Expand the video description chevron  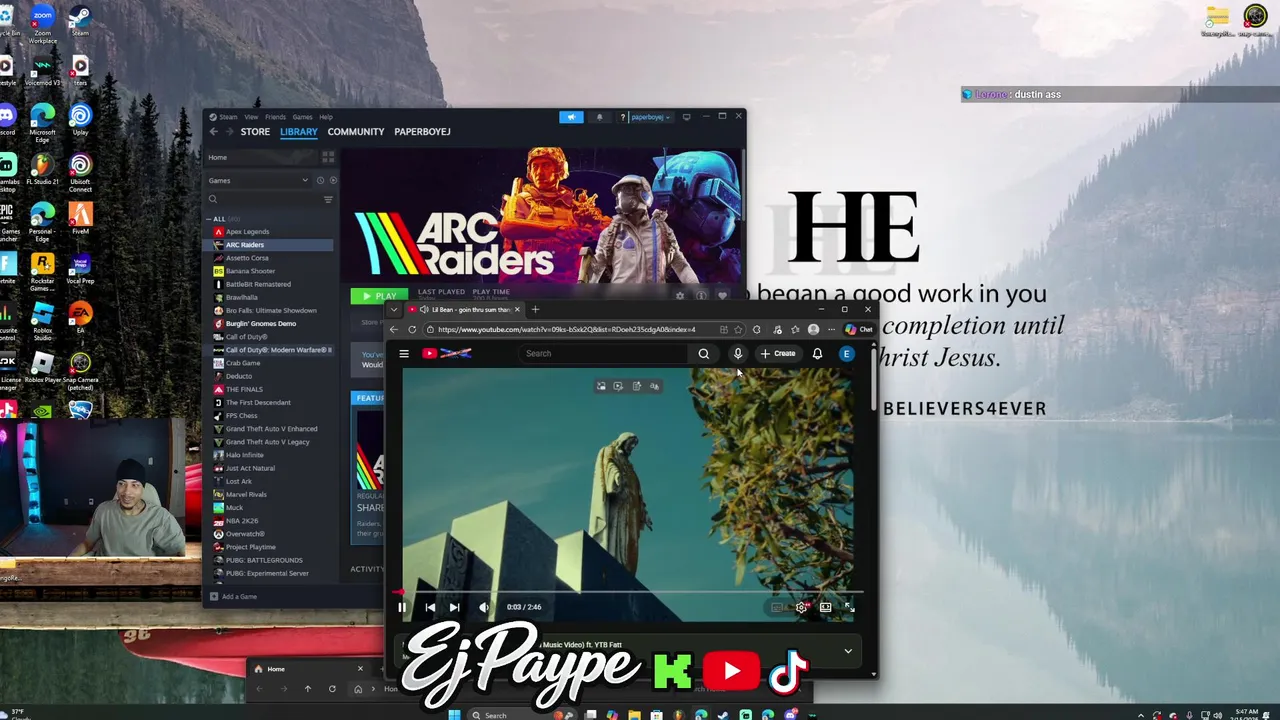(x=848, y=651)
